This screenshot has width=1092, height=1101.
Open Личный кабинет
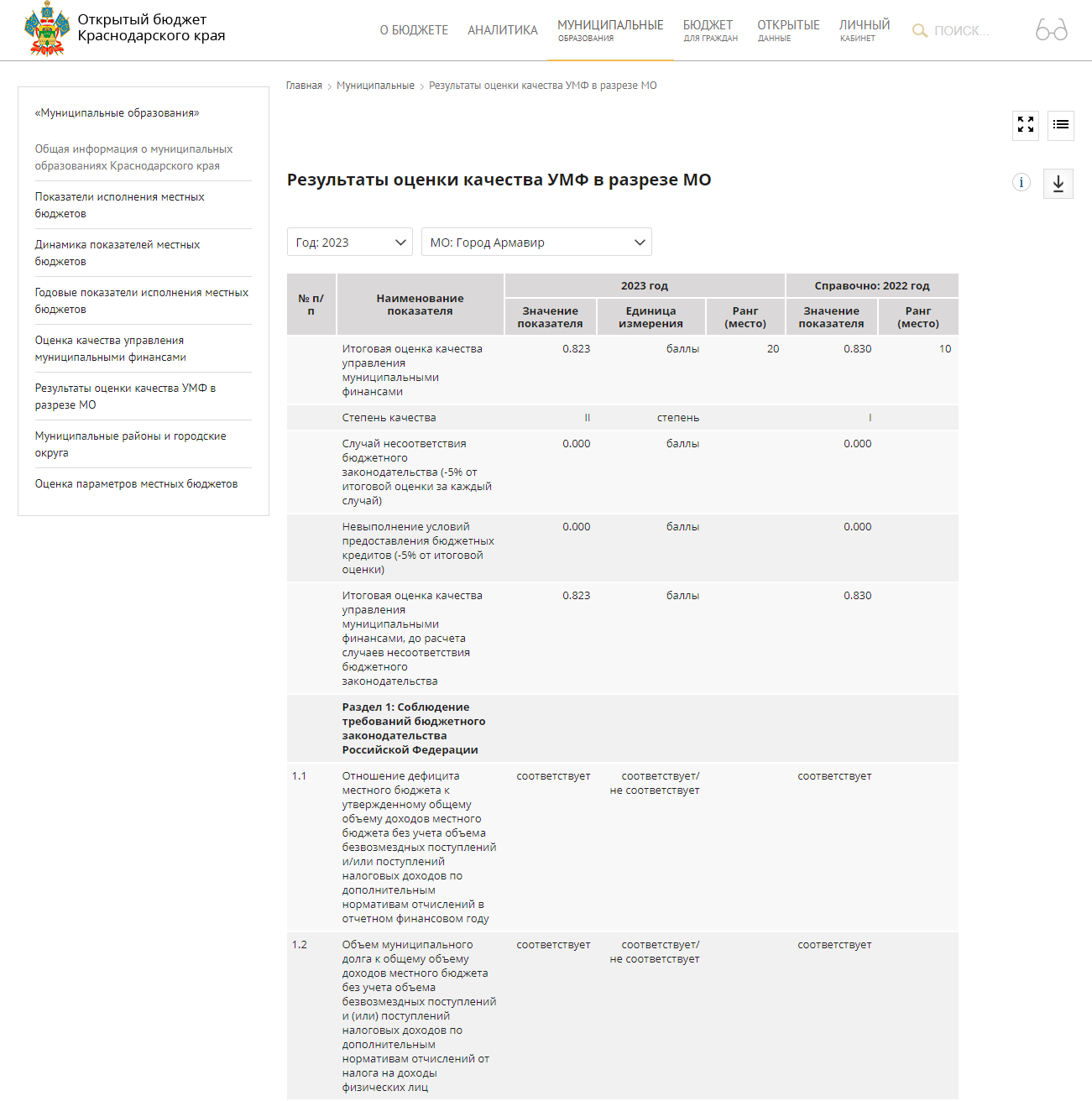pos(864,30)
